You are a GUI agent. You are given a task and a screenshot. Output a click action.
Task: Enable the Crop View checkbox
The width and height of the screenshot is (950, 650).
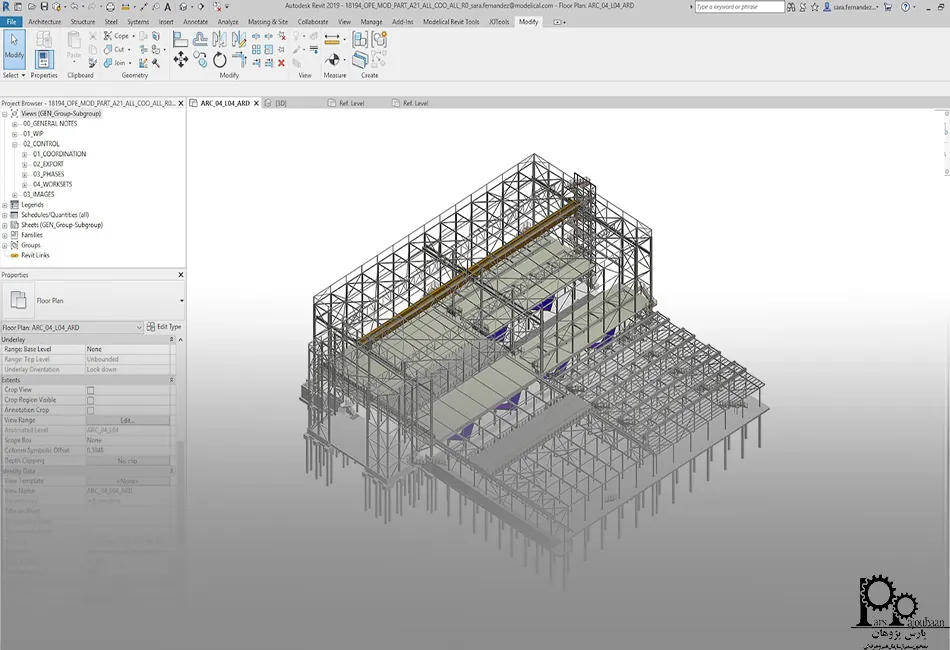(x=90, y=390)
